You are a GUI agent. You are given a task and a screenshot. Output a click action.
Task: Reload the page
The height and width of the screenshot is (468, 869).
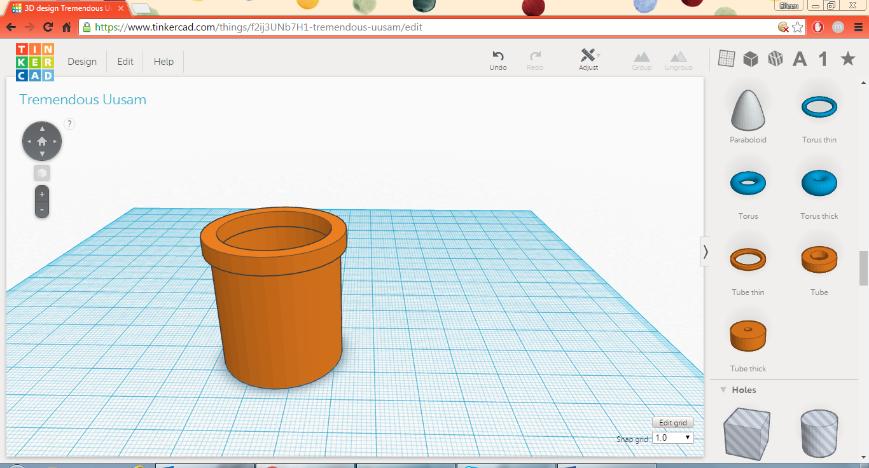[48, 27]
